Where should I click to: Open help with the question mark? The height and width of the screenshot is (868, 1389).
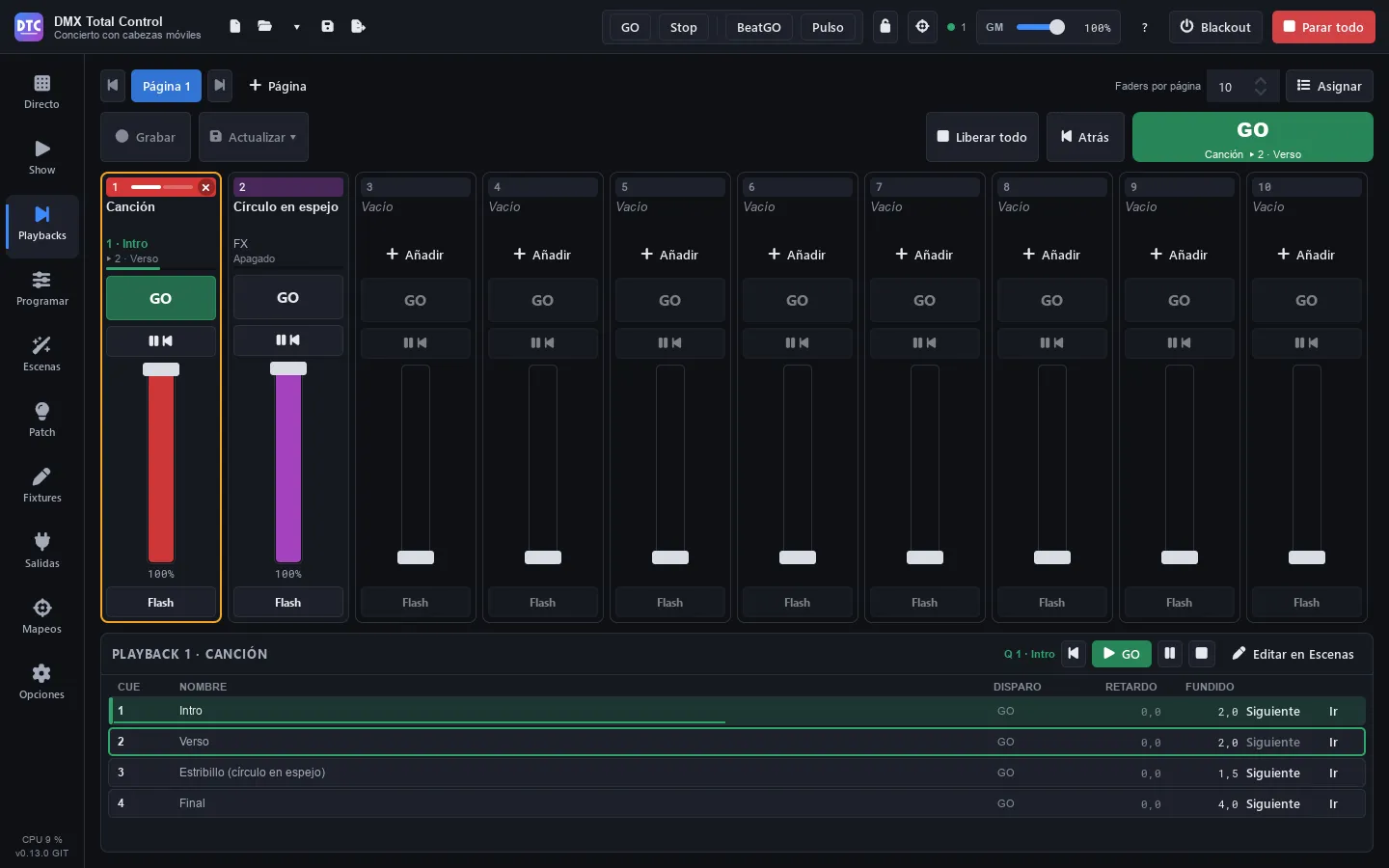point(1145,27)
